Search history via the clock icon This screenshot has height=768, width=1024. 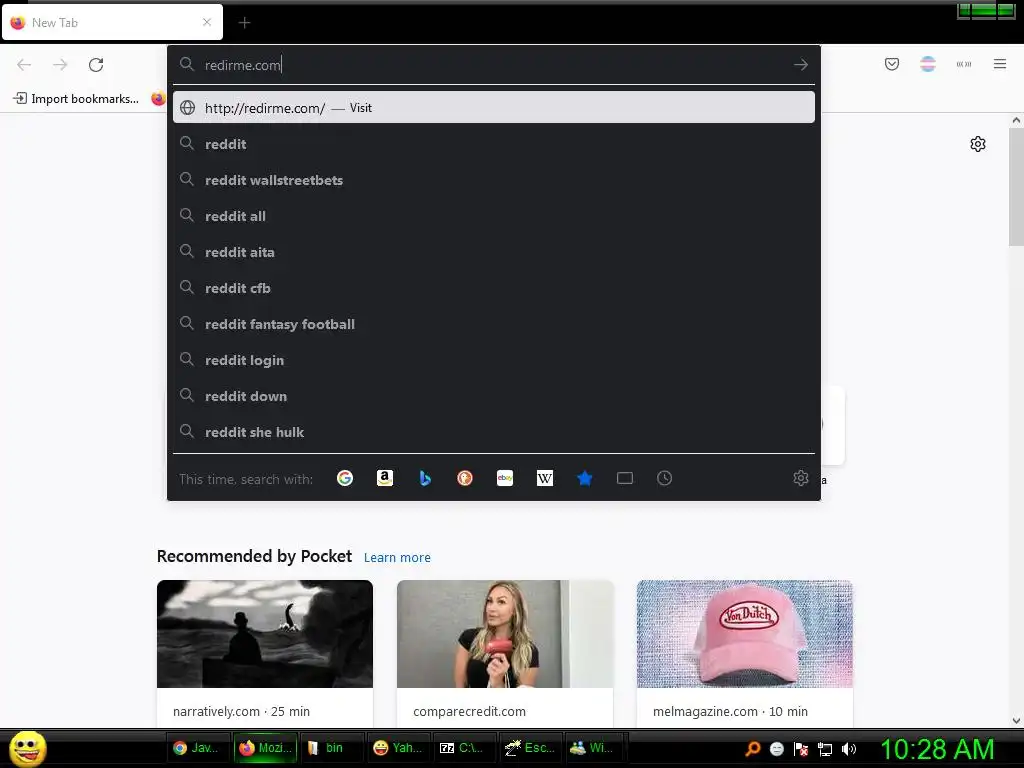pos(664,478)
